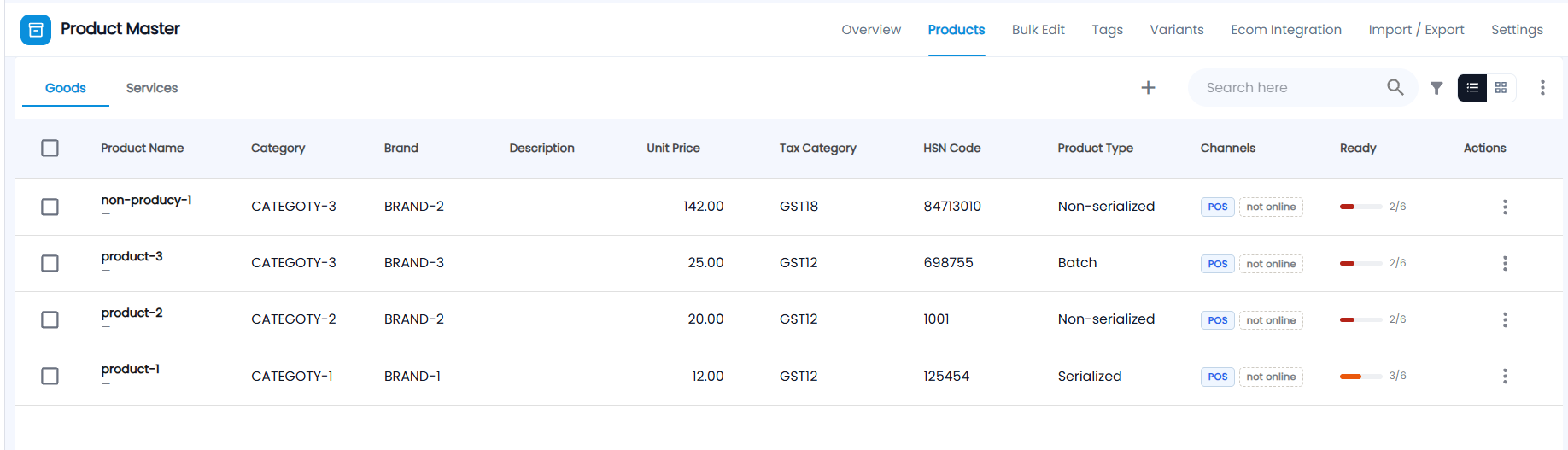Click not online badge for product-1
Viewport: 1568px width, 450px height.
point(1271,377)
